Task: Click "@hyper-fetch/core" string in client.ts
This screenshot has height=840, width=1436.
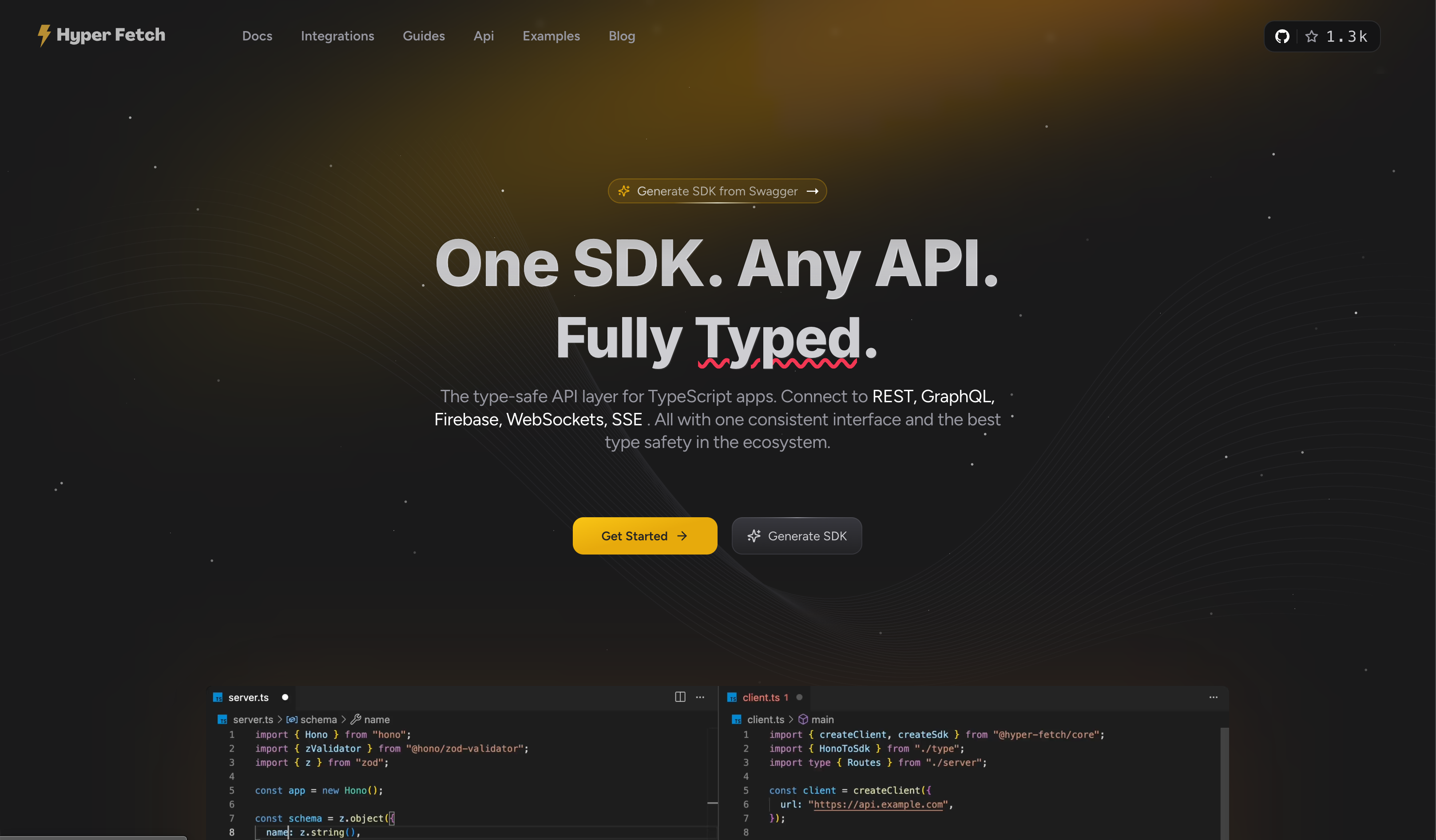Action: click(1046, 735)
